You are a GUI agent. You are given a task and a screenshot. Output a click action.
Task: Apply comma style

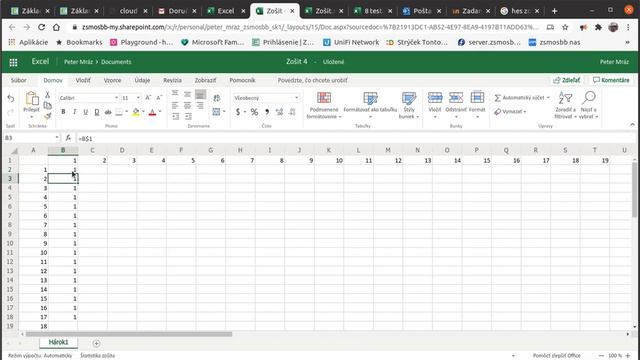pyautogui.click(x=267, y=112)
